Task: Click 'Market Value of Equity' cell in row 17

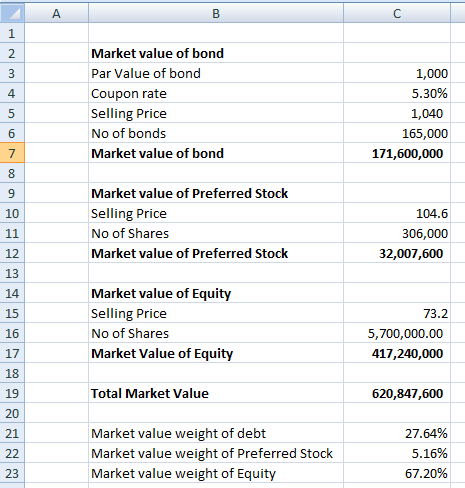Action: click(x=216, y=353)
